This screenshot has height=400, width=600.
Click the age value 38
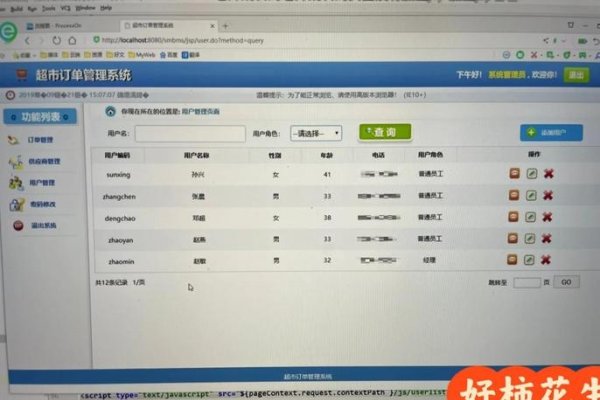pyautogui.click(x=328, y=217)
